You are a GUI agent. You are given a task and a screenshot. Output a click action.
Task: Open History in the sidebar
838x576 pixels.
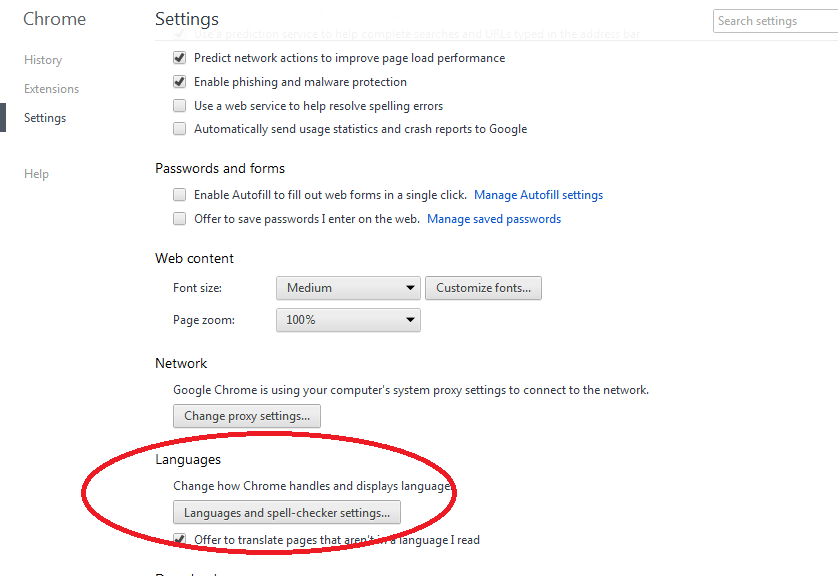43,60
